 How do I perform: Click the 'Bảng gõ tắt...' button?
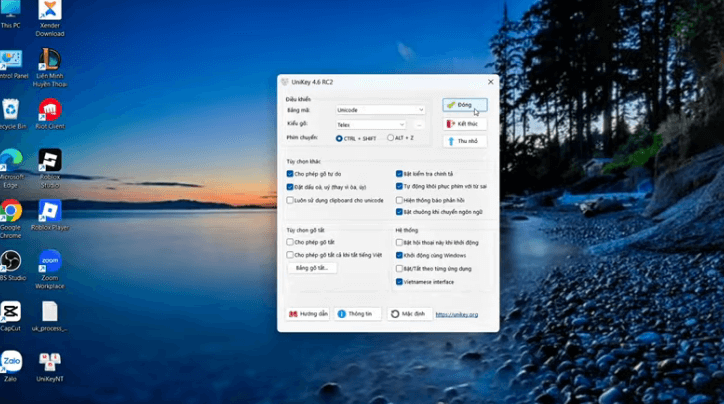coord(312,268)
